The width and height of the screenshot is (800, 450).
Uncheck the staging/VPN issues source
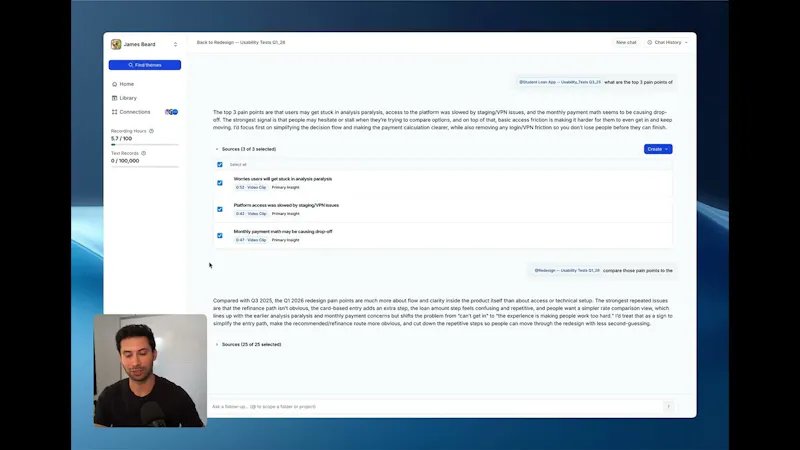[x=220, y=209]
